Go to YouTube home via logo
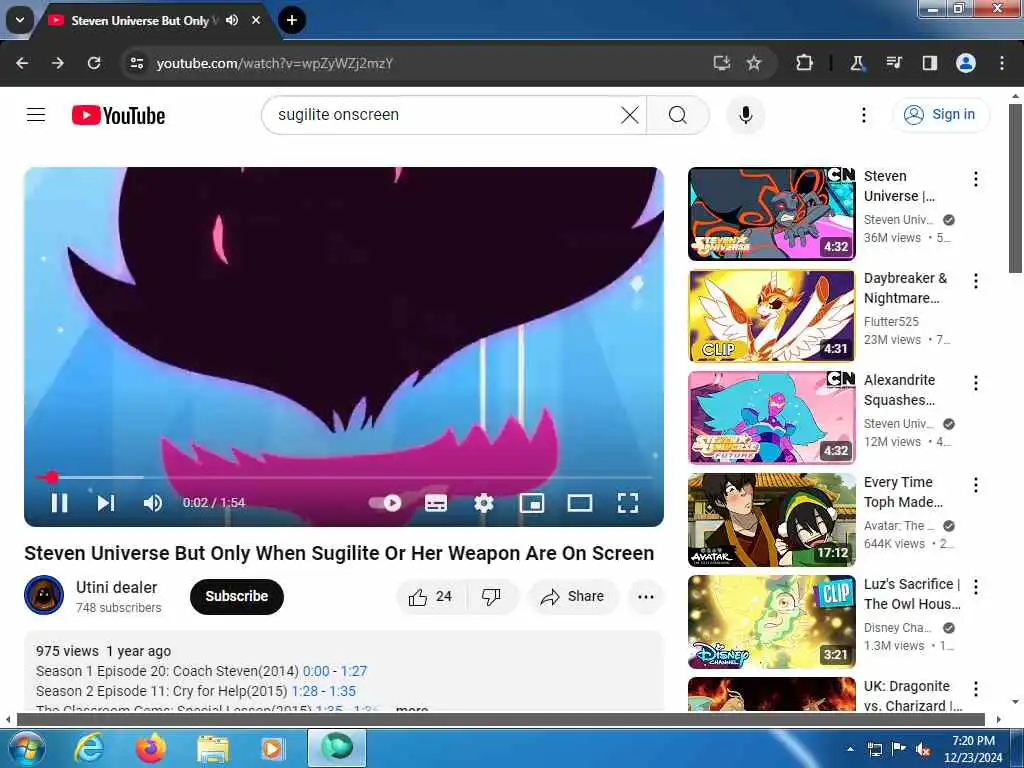Image resolution: width=1024 pixels, height=768 pixels. click(x=118, y=116)
